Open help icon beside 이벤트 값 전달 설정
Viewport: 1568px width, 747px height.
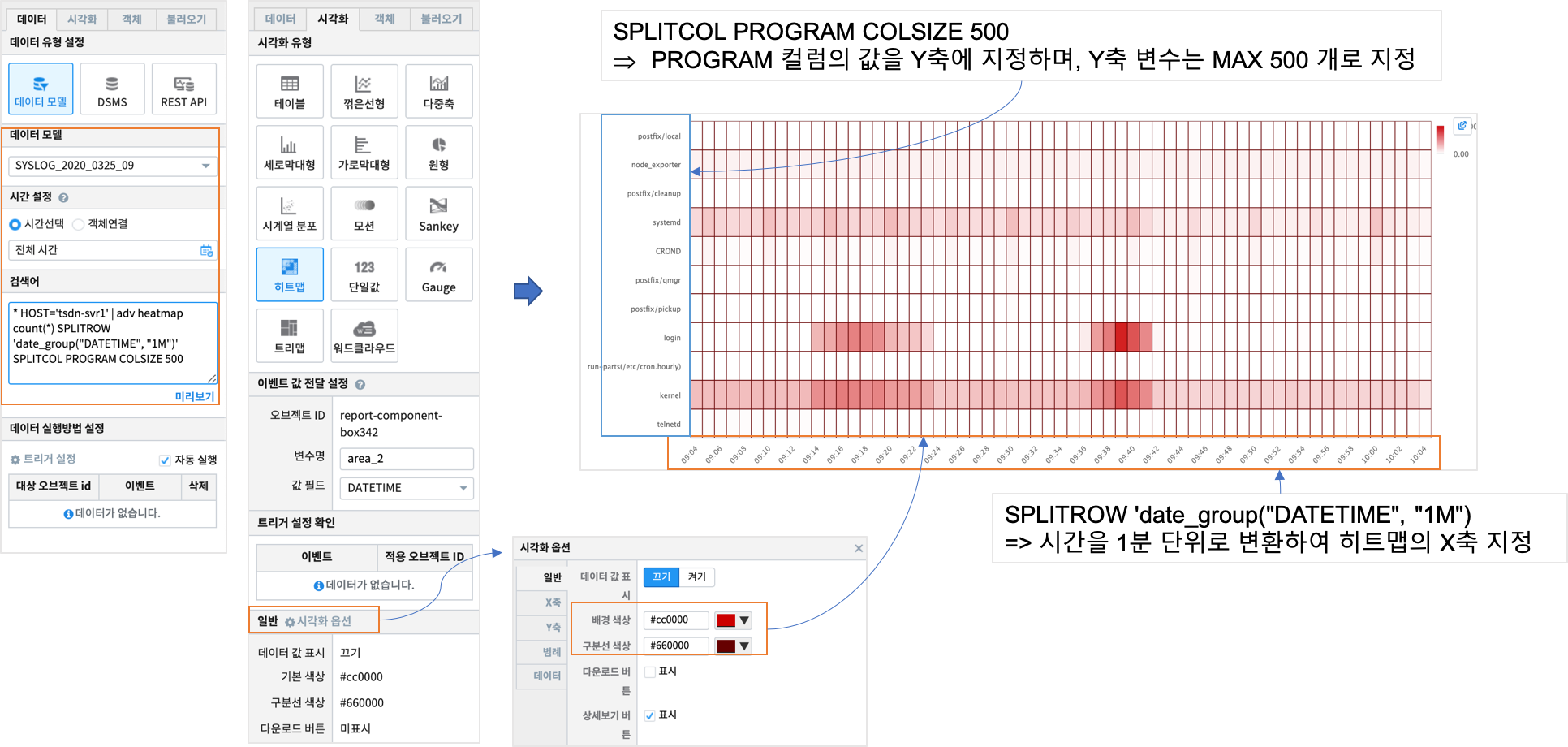tap(360, 384)
